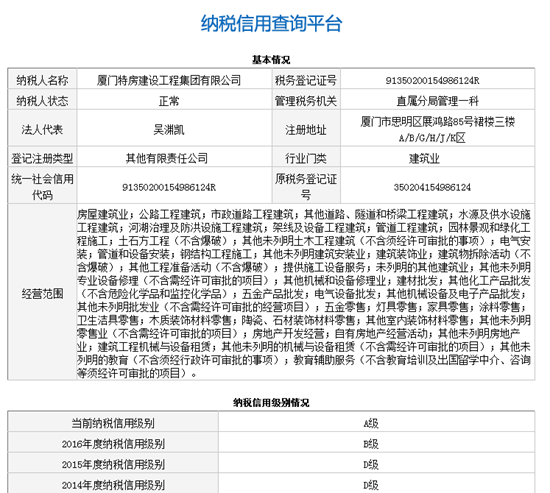Click the 基本情况 section heading

click(271, 60)
